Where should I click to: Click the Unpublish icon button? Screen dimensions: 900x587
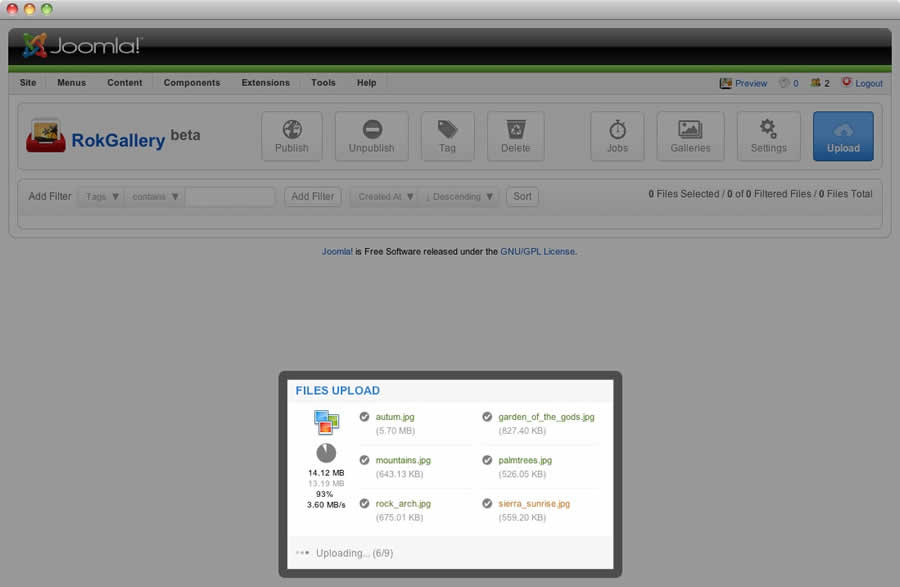[x=371, y=136]
